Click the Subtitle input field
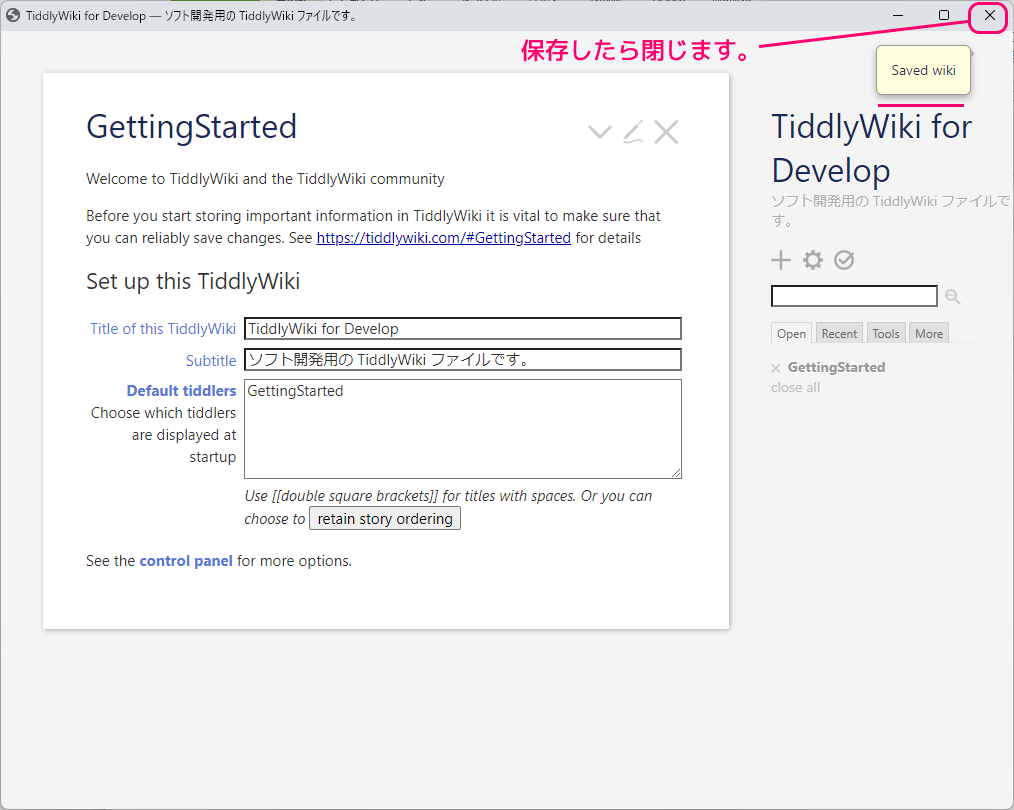 462,359
